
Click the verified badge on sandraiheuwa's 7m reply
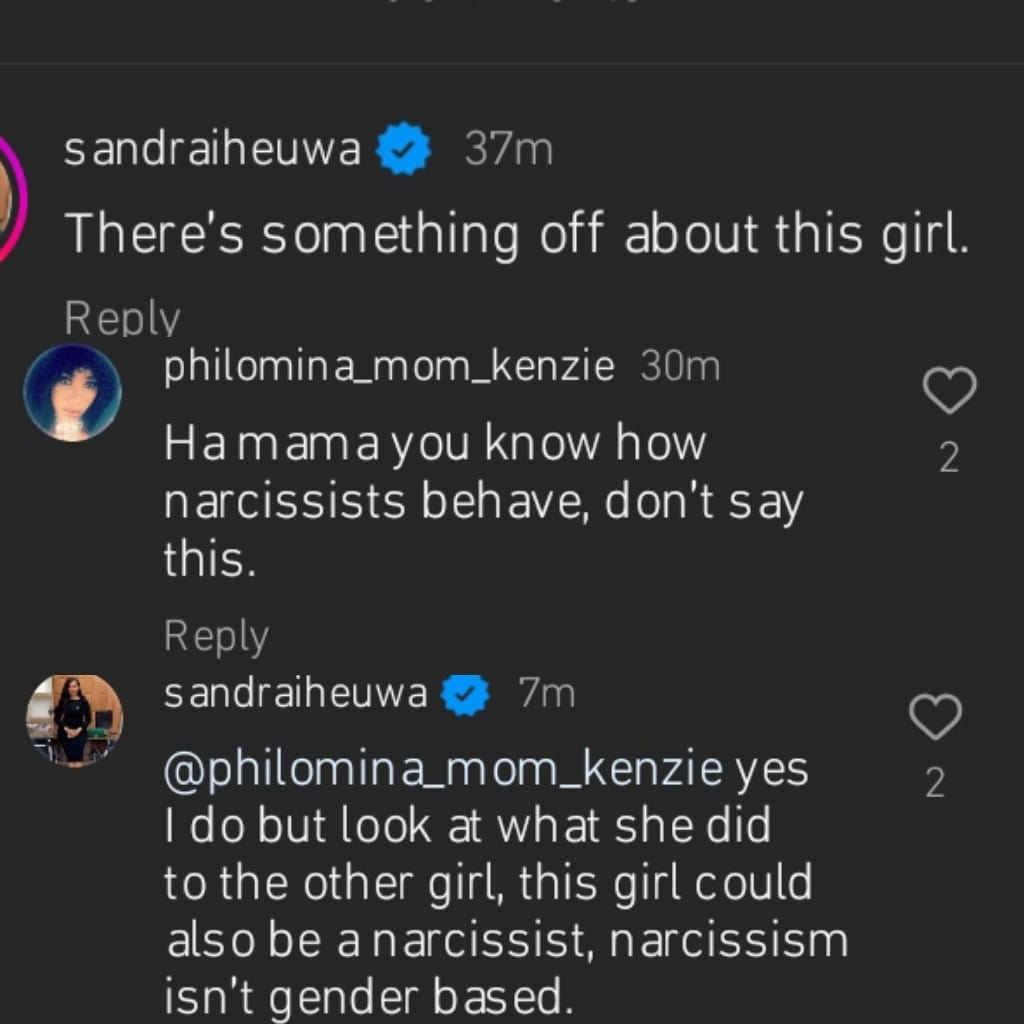[464, 694]
